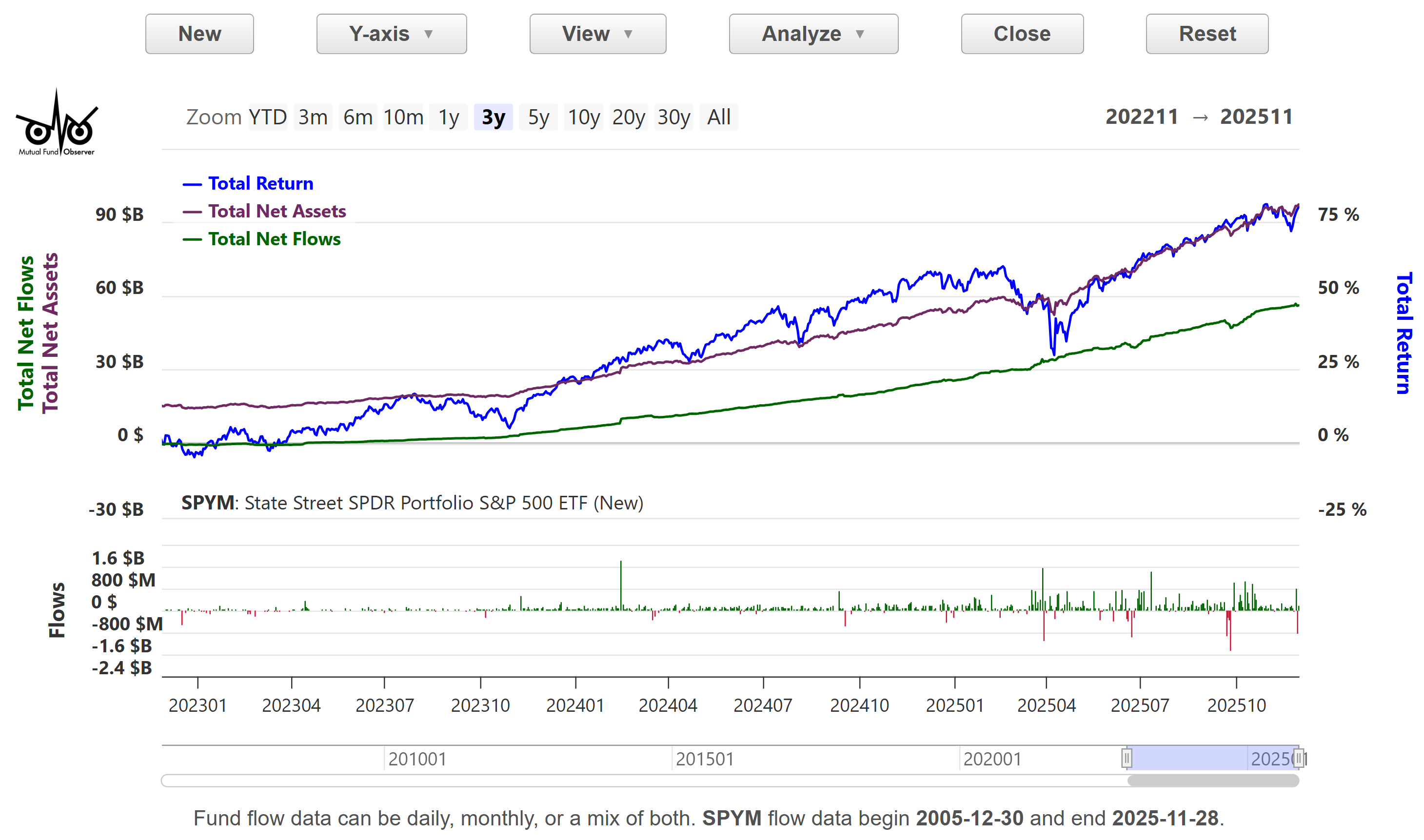Click the right navigator range handle
The image size is (1424, 840).
pos(1299,758)
